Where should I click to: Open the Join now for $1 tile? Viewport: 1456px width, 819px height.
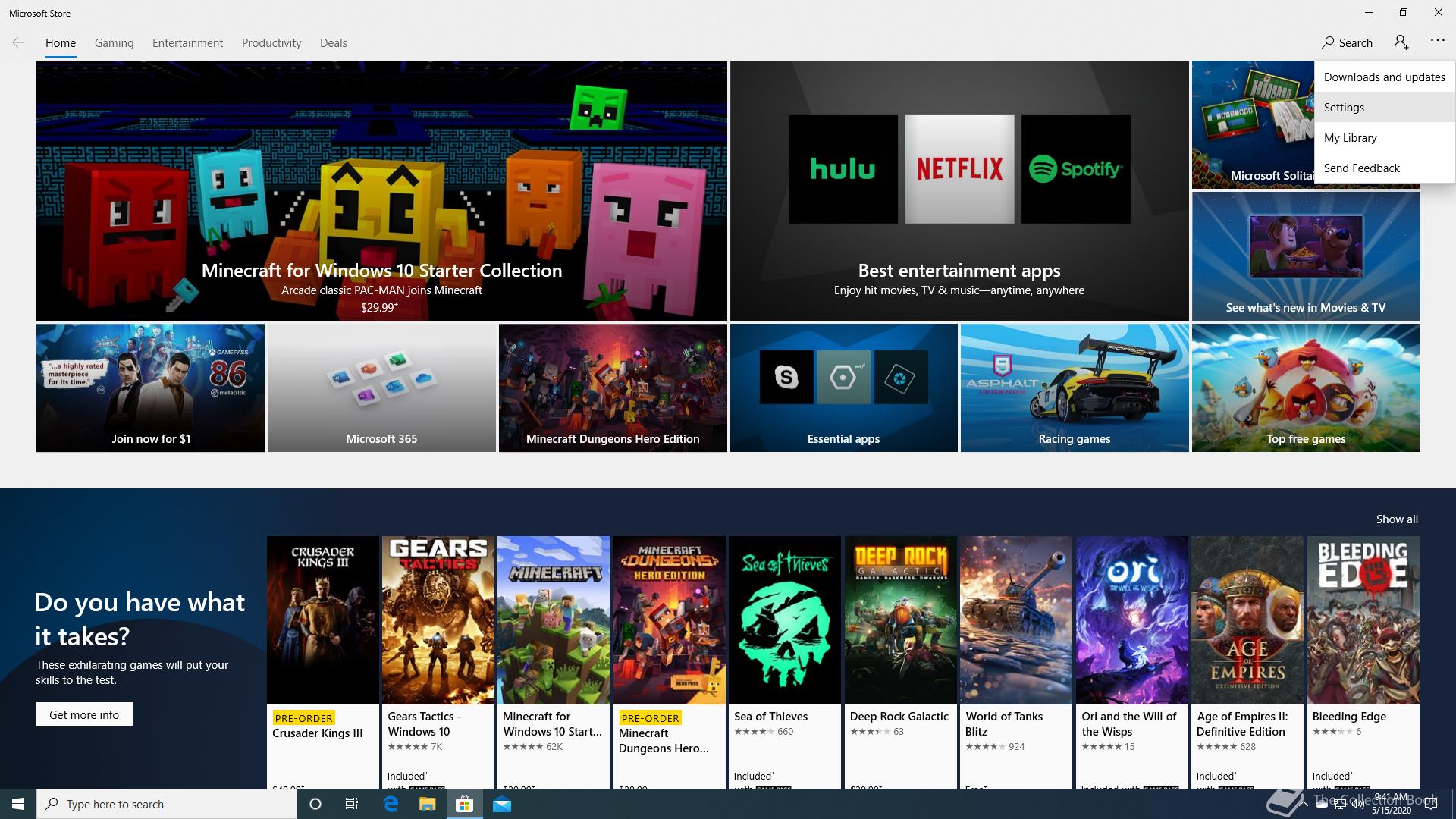tap(150, 388)
